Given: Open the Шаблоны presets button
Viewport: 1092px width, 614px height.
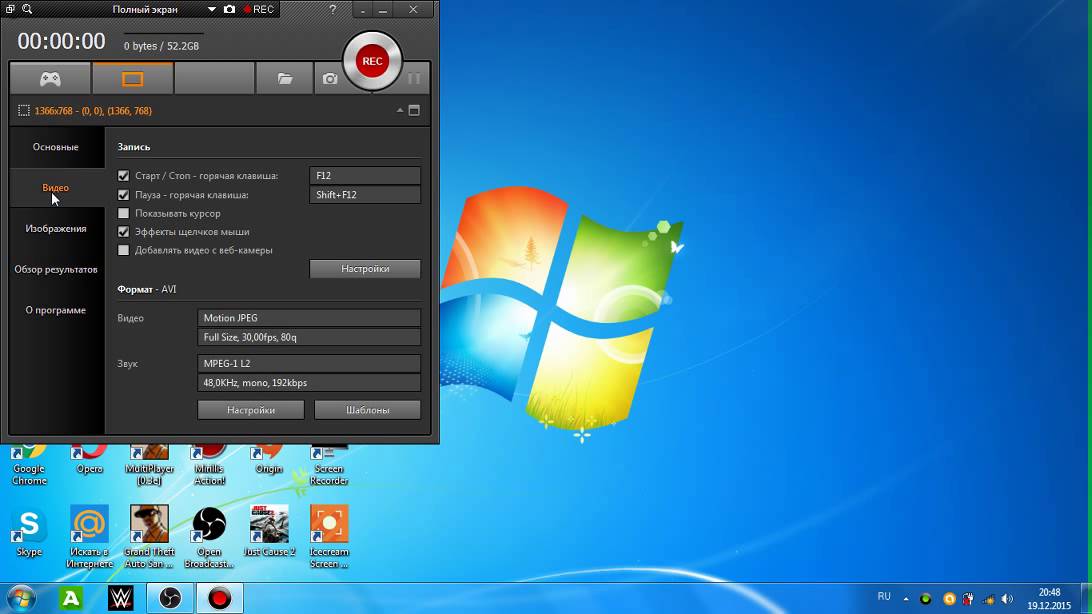Looking at the screenshot, I should (x=368, y=410).
